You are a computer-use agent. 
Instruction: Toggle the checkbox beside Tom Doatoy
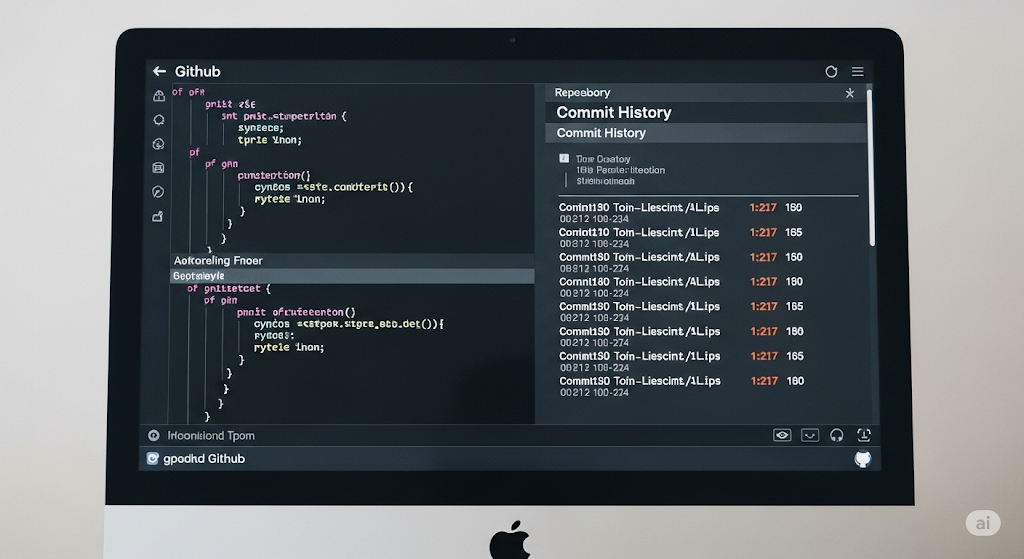pos(564,158)
